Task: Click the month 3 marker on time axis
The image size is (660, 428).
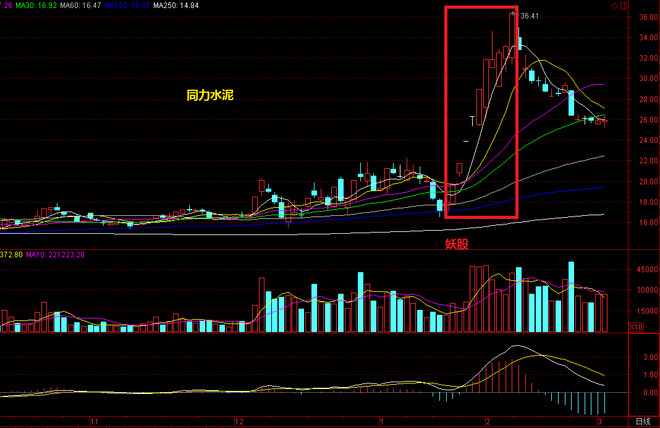Action: pyautogui.click(x=599, y=421)
